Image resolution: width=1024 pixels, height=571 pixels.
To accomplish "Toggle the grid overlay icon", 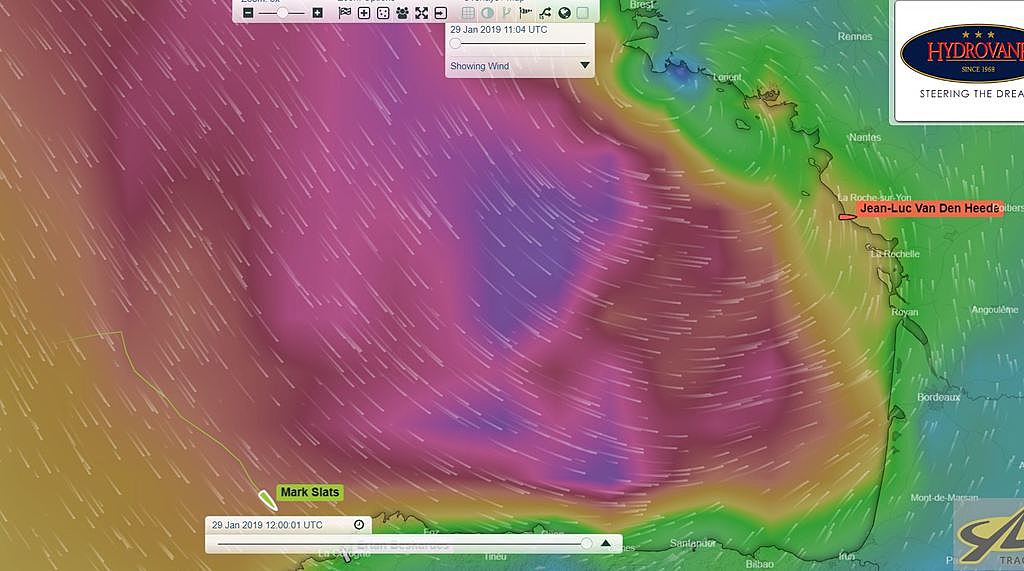I will [468, 12].
